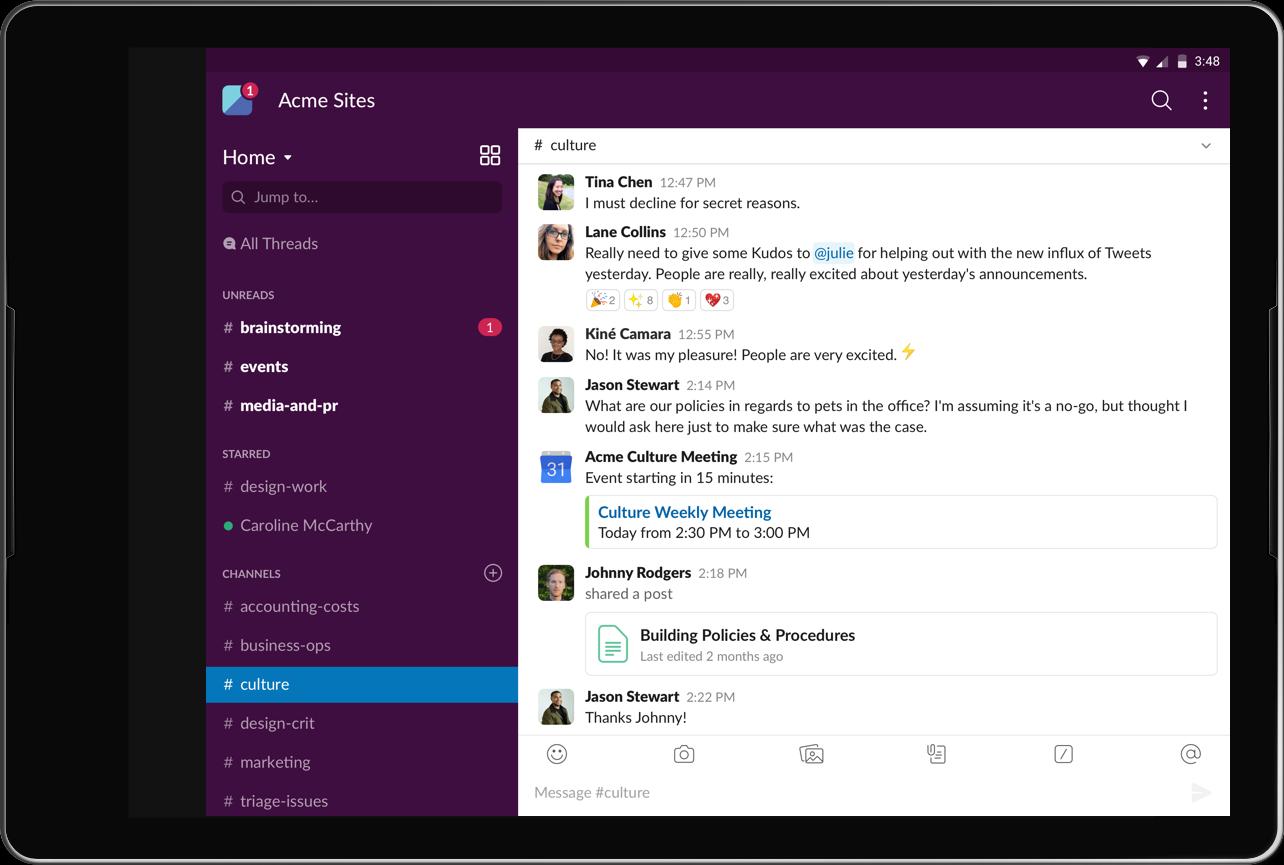The image size is (1284, 865).
Task: Open the triage-issues channel
Action: [362, 801]
